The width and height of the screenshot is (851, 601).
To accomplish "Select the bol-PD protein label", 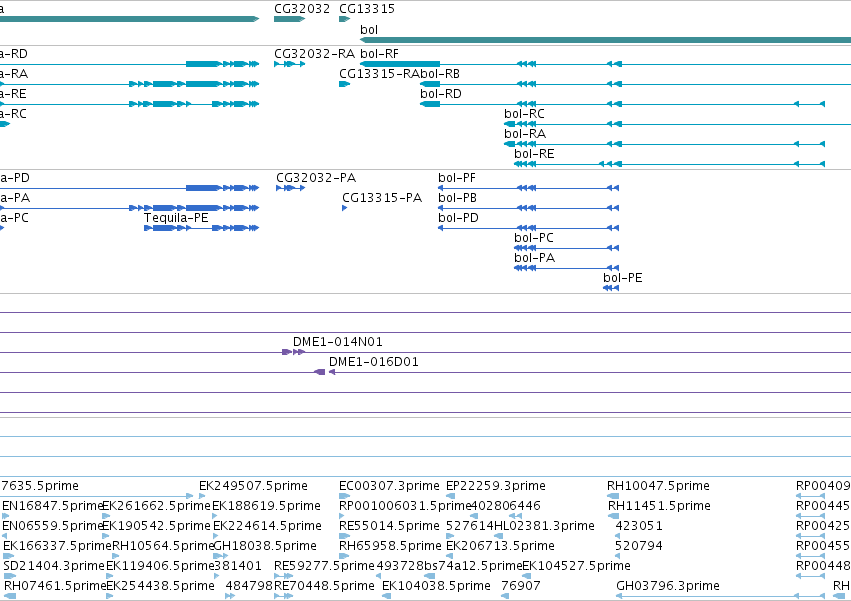I will pos(459,218).
